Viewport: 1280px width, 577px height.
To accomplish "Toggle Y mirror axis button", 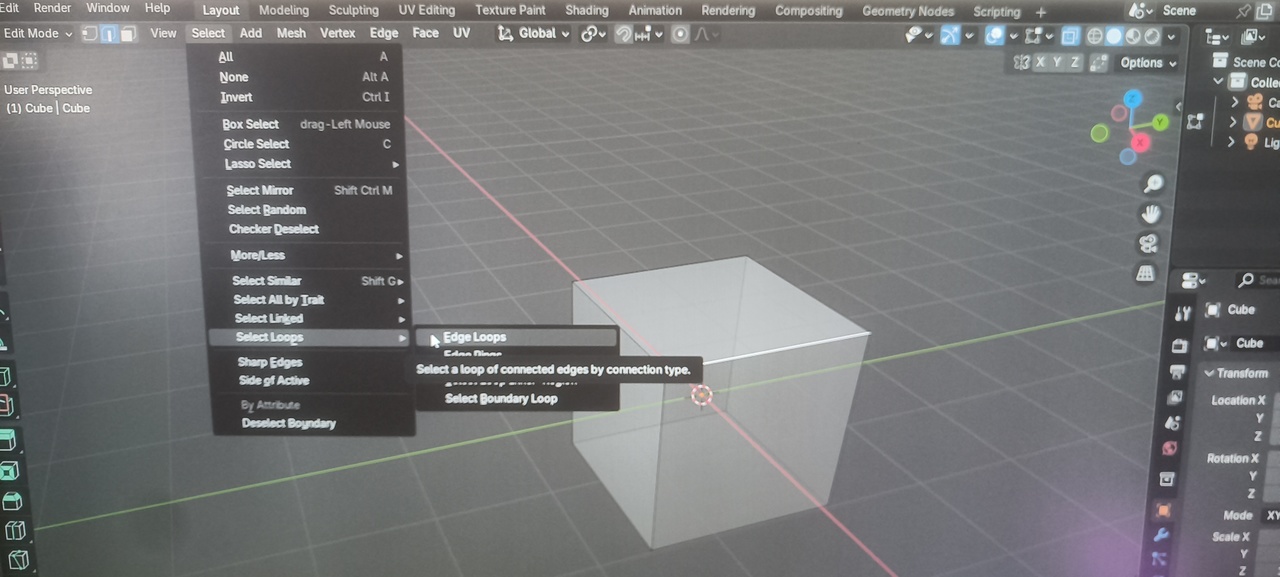I will pyautogui.click(x=1058, y=62).
